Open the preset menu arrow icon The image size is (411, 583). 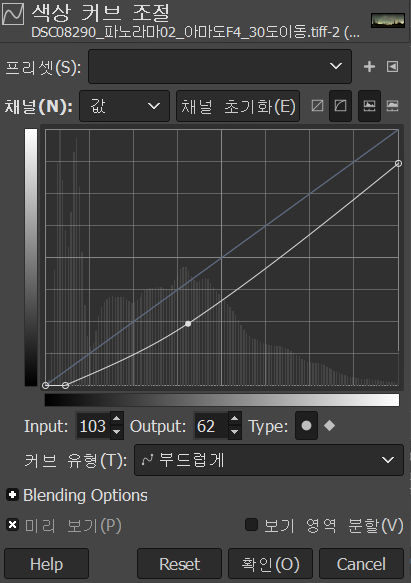[392, 67]
